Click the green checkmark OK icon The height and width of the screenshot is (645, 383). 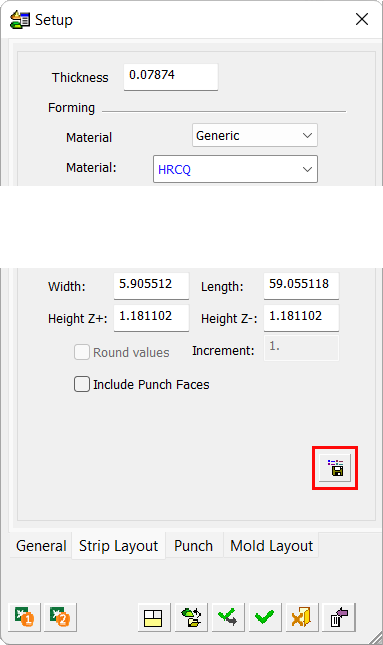265,617
